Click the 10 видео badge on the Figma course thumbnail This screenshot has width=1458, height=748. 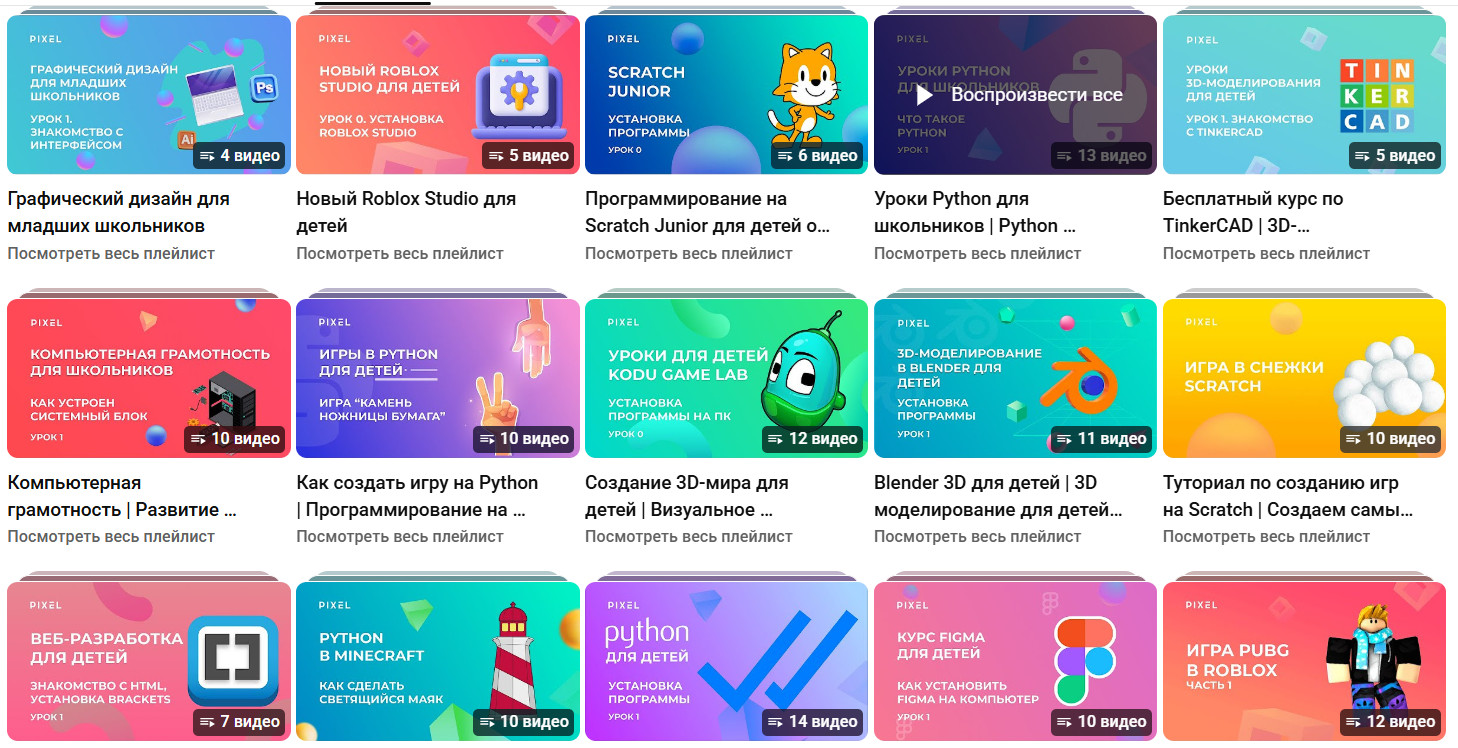pyautogui.click(x=1101, y=722)
